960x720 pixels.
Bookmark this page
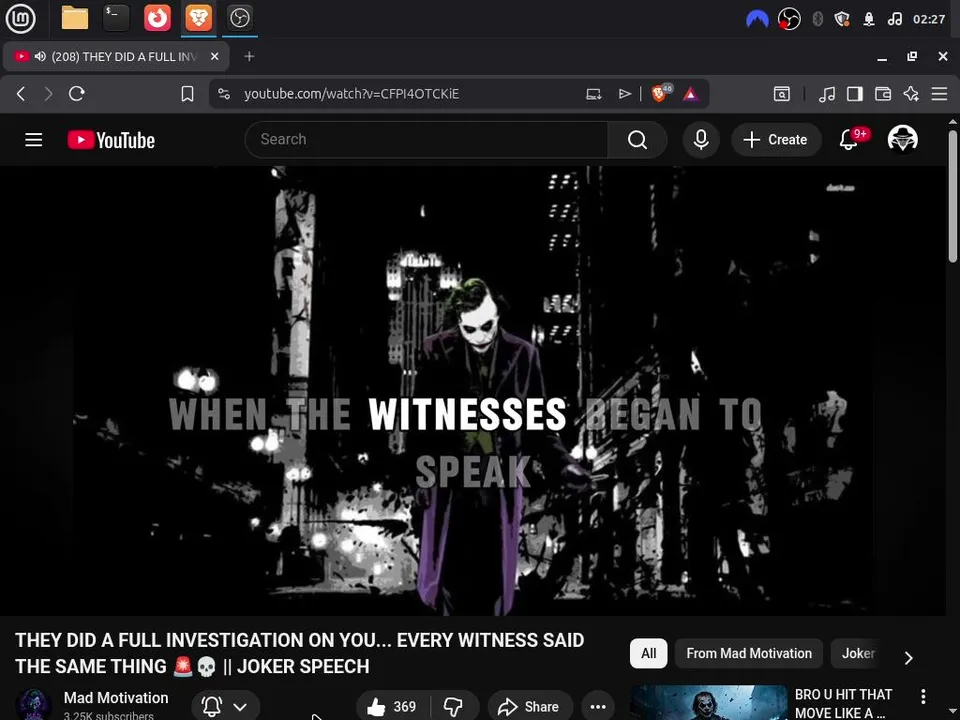click(187, 94)
